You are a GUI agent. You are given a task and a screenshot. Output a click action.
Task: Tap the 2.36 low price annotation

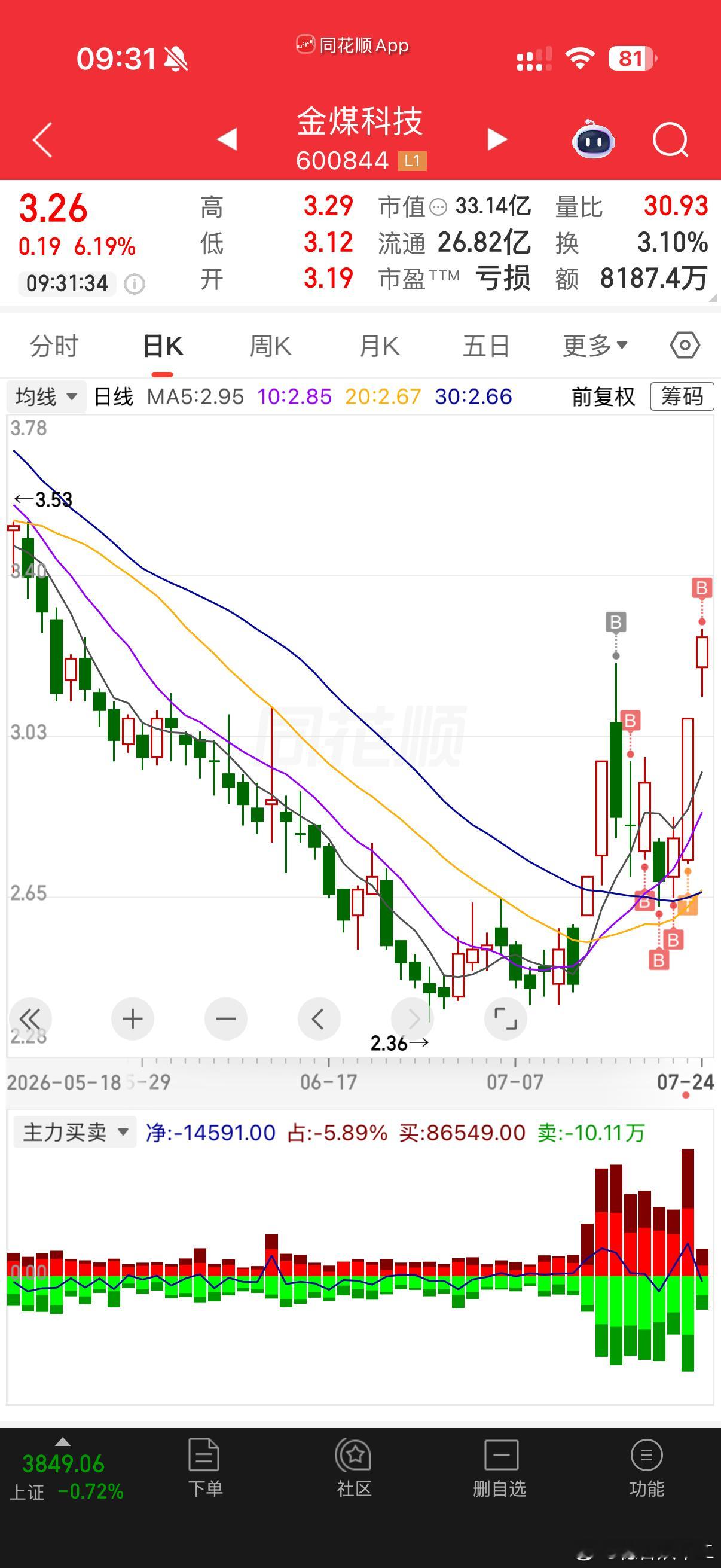point(399,1044)
